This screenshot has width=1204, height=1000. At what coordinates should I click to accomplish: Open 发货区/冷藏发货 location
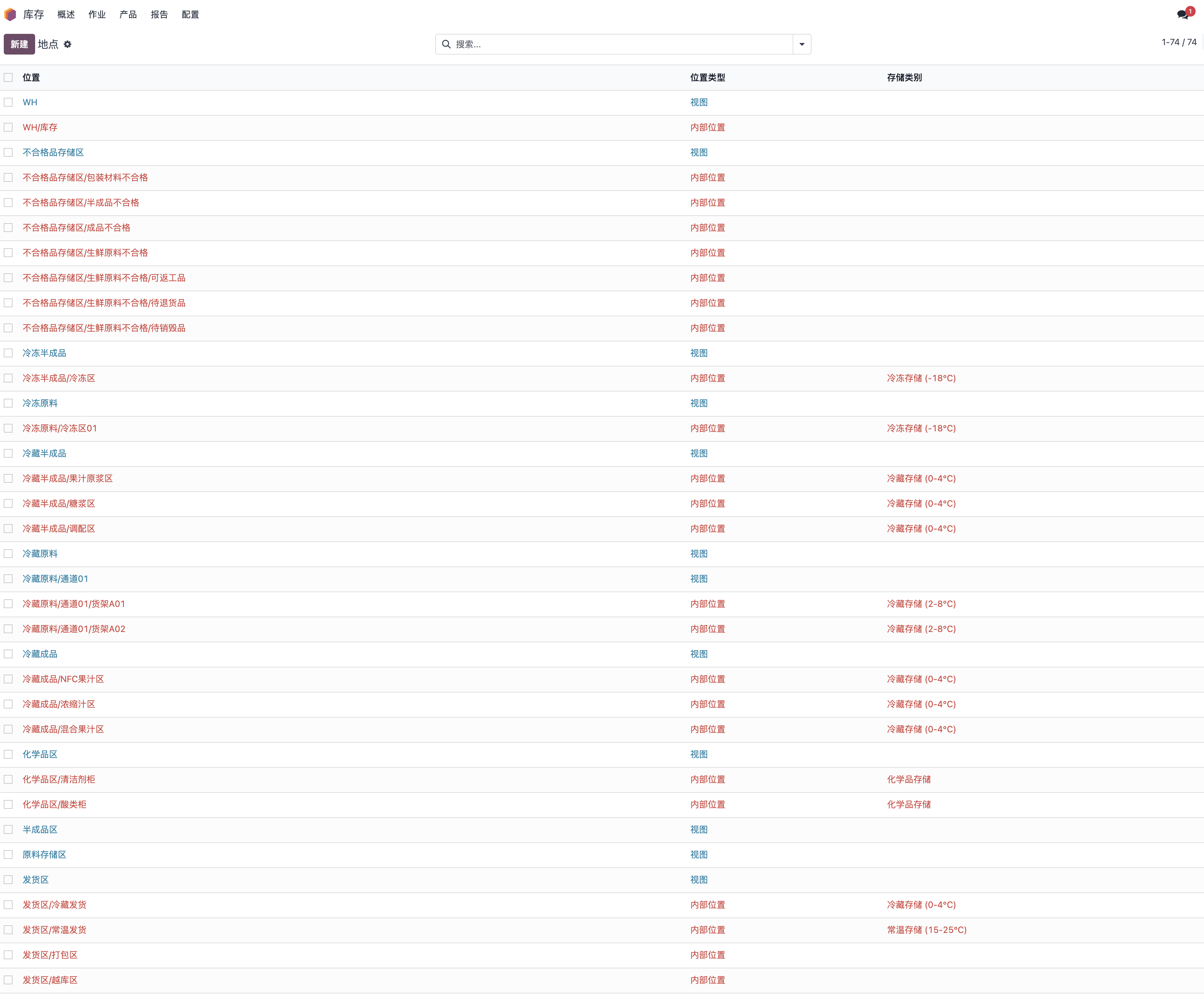coord(55,905)
